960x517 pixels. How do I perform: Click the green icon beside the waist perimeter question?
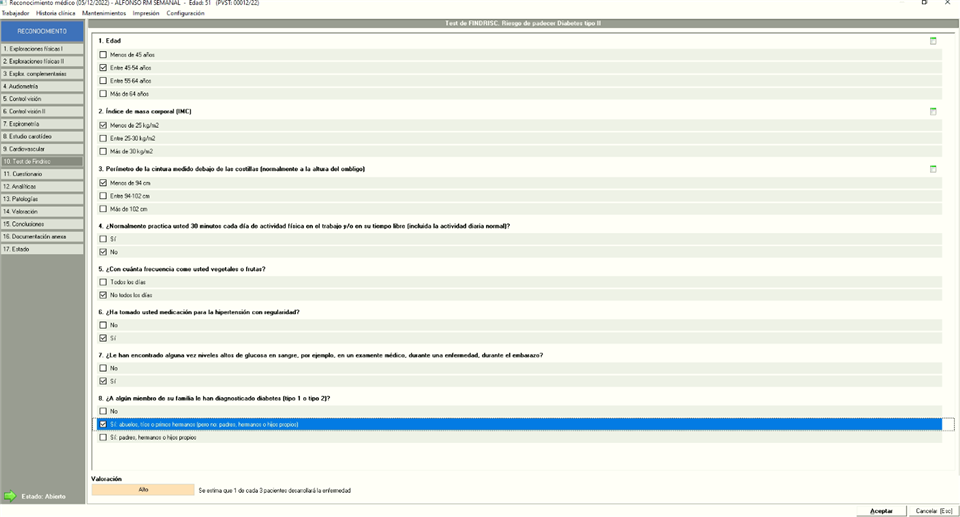point(933,169)
